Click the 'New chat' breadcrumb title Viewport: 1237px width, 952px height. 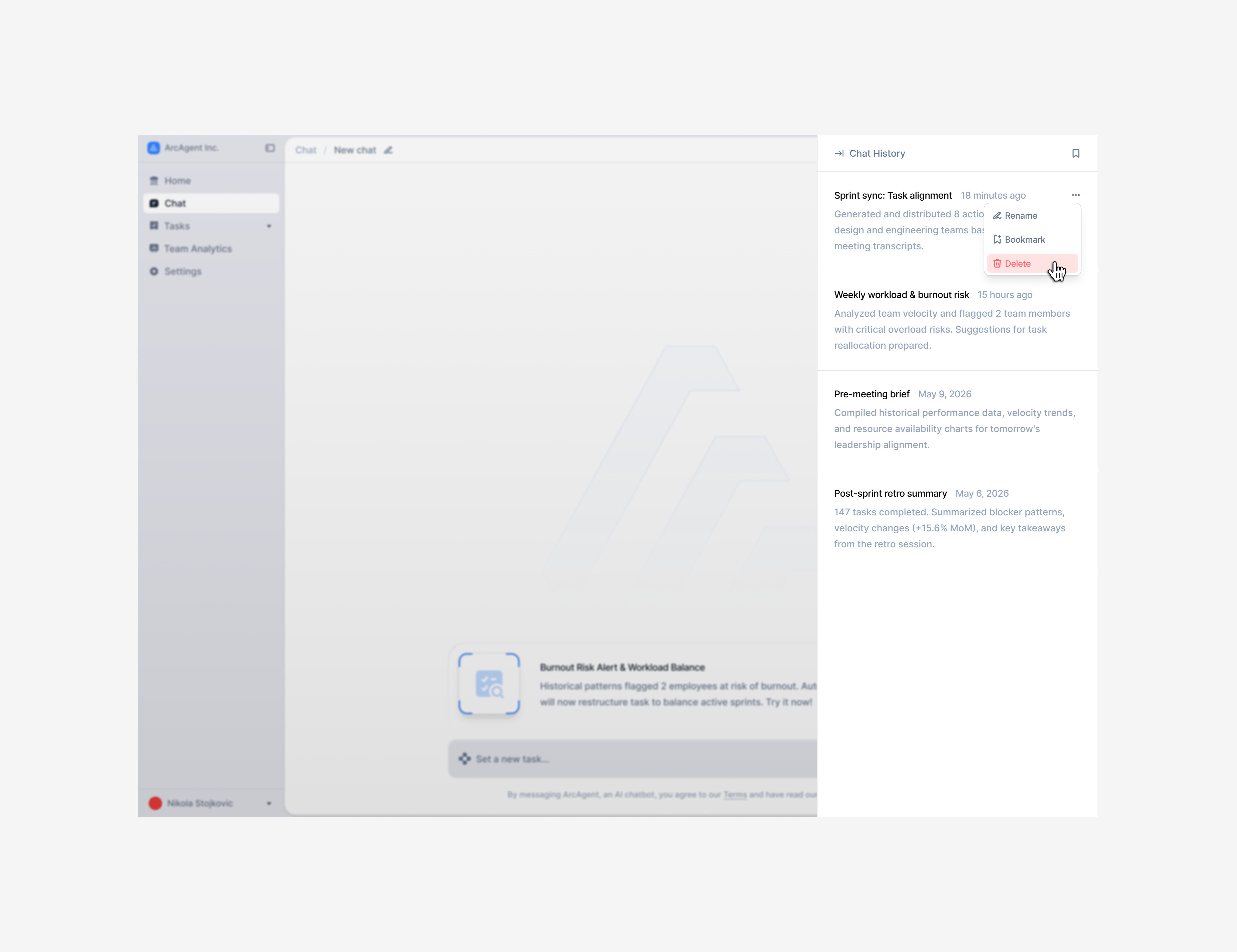tap(354, 150)
